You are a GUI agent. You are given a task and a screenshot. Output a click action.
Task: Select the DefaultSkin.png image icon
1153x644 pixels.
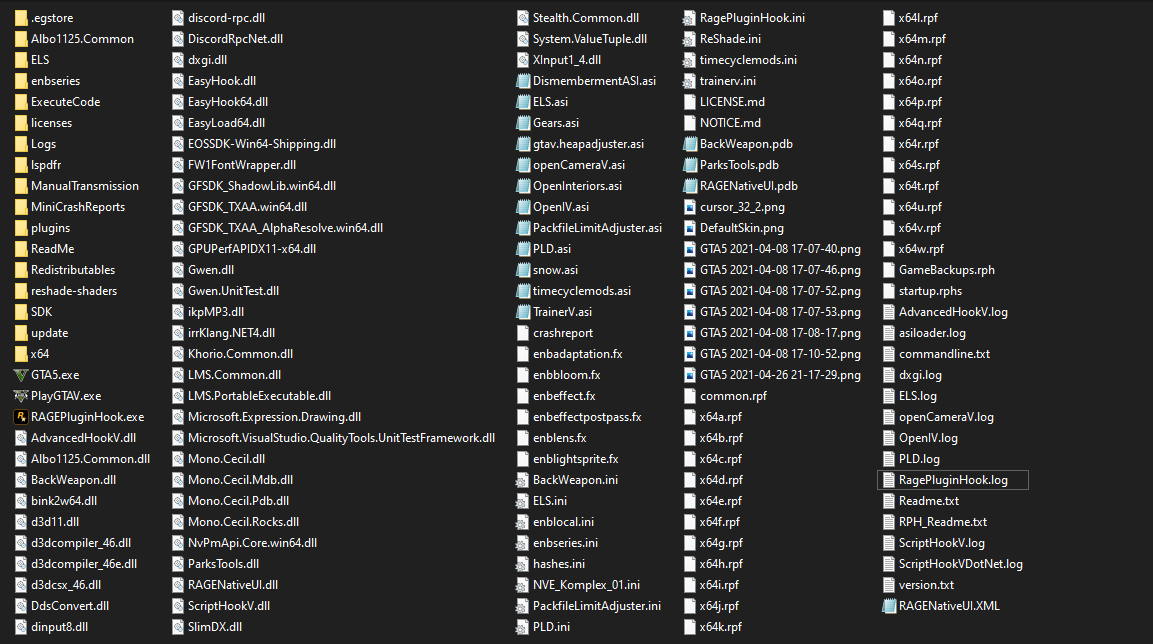click(690, 228)
